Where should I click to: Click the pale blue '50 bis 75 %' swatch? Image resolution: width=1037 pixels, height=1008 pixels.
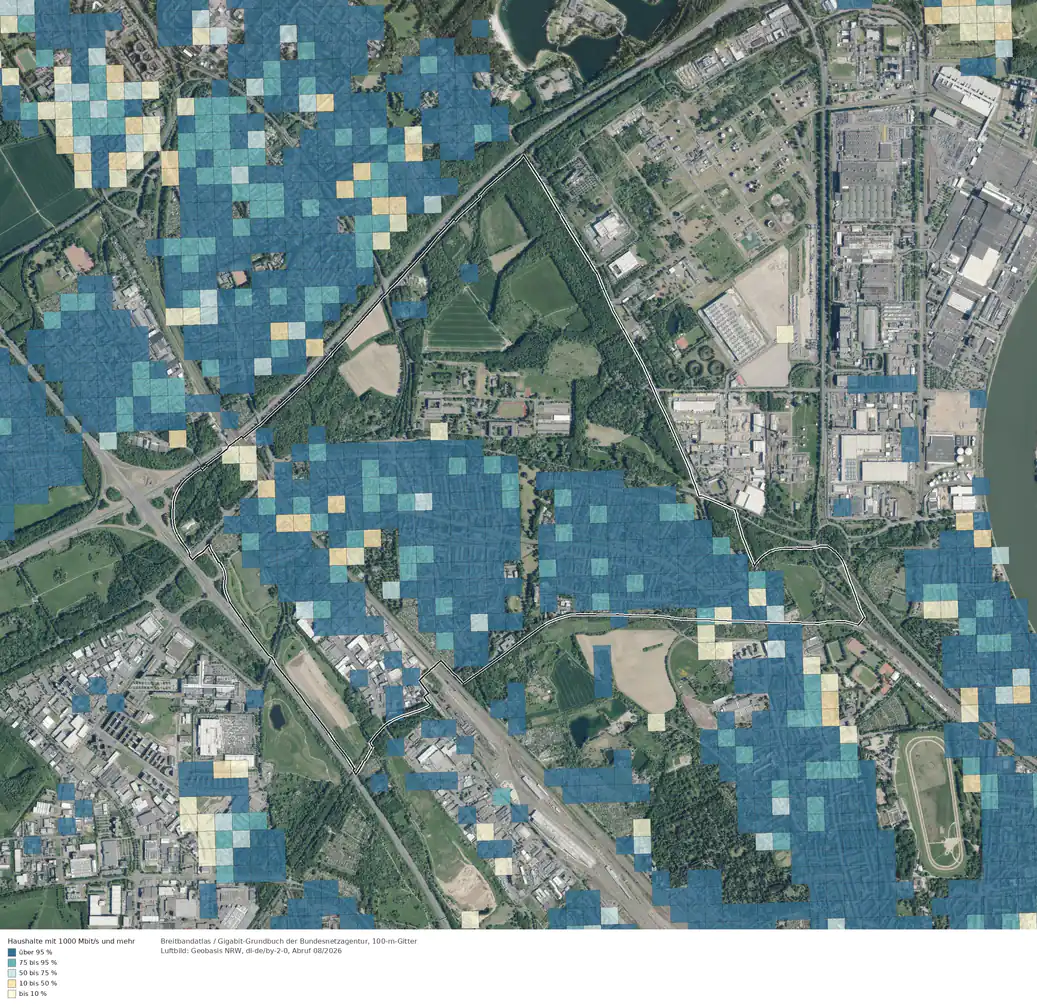tap(12, 973)
